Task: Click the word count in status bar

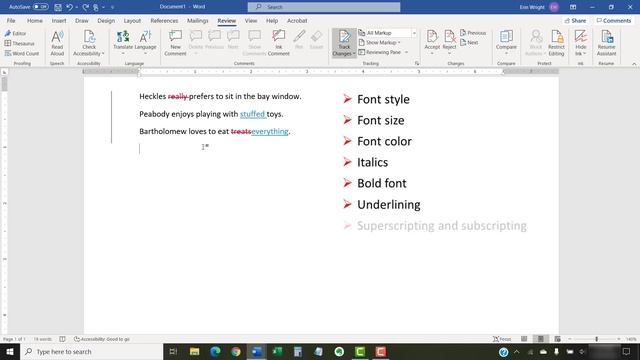Action: pyautogui.click(x=42, y=339)
